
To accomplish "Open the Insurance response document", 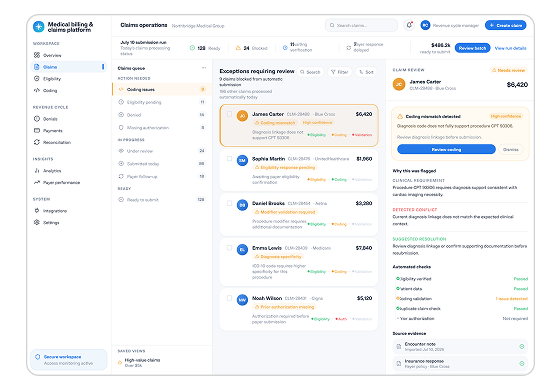I will click(x=460, y=364).
